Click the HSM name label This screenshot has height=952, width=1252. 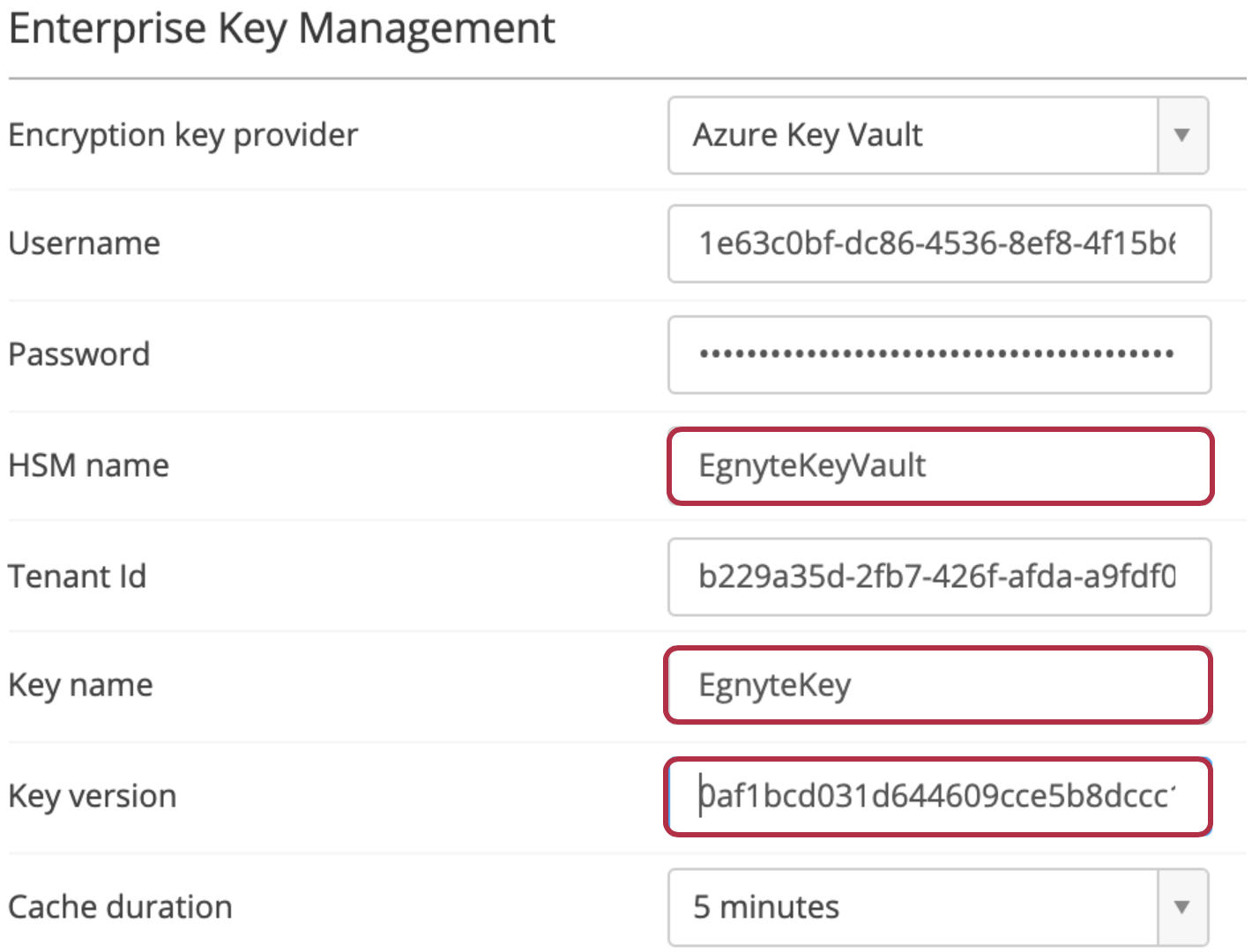point(88,465)
